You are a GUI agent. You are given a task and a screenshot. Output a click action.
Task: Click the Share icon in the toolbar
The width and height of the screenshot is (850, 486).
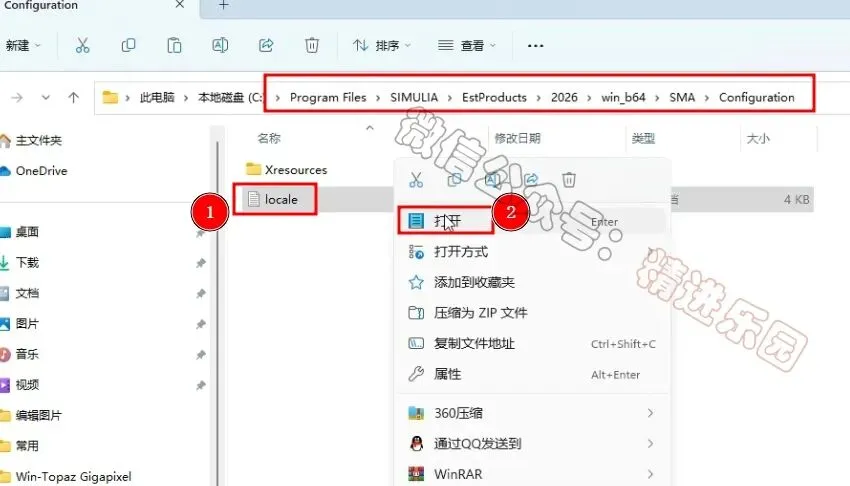coord(266,46)
